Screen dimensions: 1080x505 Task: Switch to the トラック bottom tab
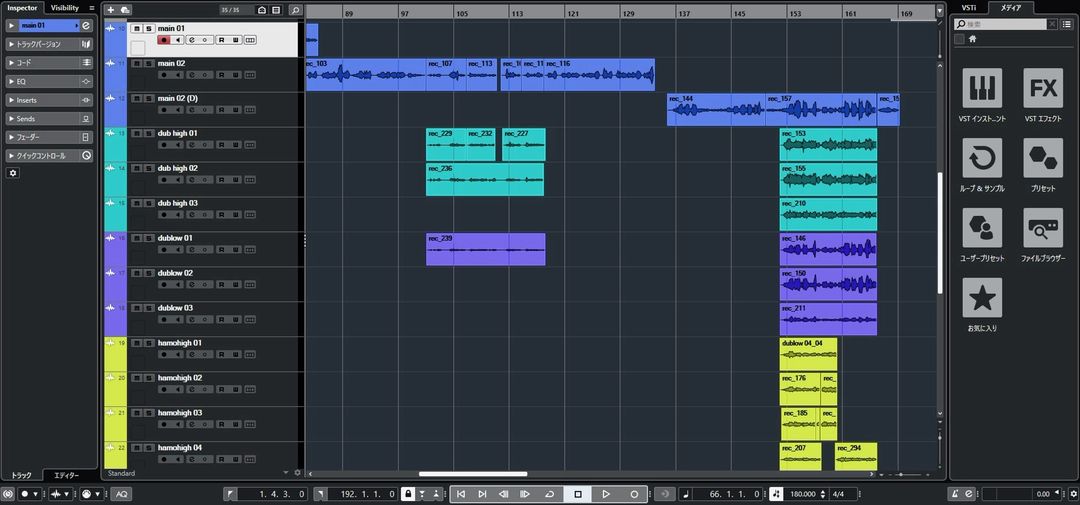pyautogui.click(x=21, y=475)
